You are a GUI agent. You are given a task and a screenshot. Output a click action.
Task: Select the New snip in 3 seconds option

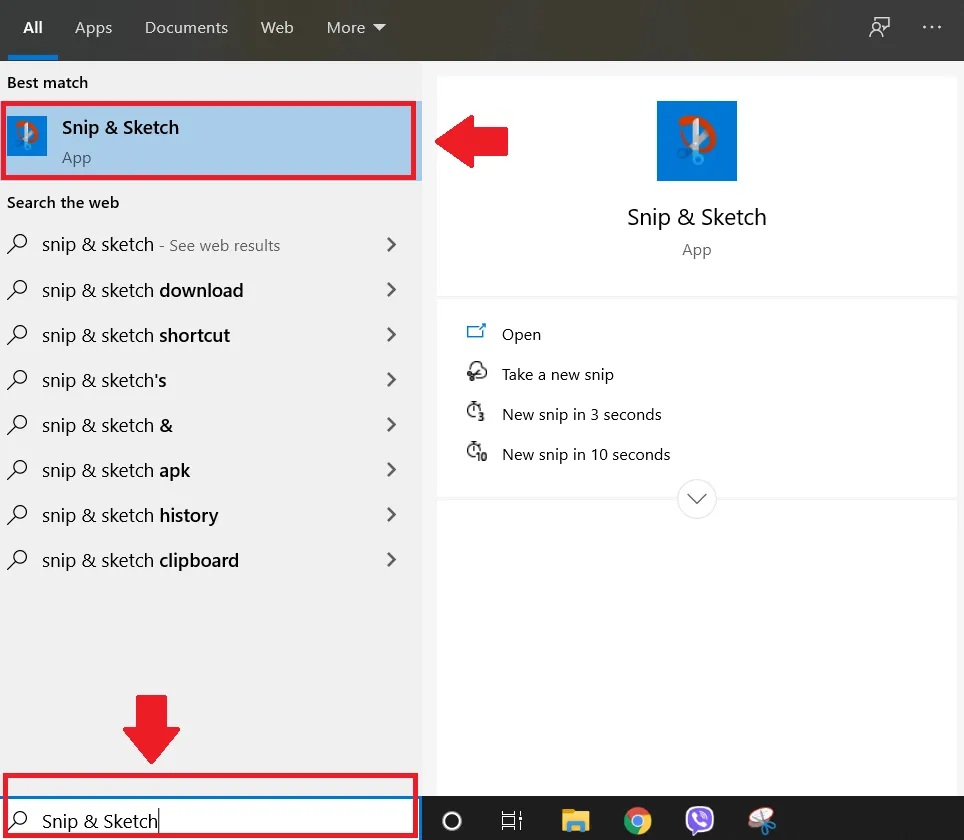coord(582,414)
